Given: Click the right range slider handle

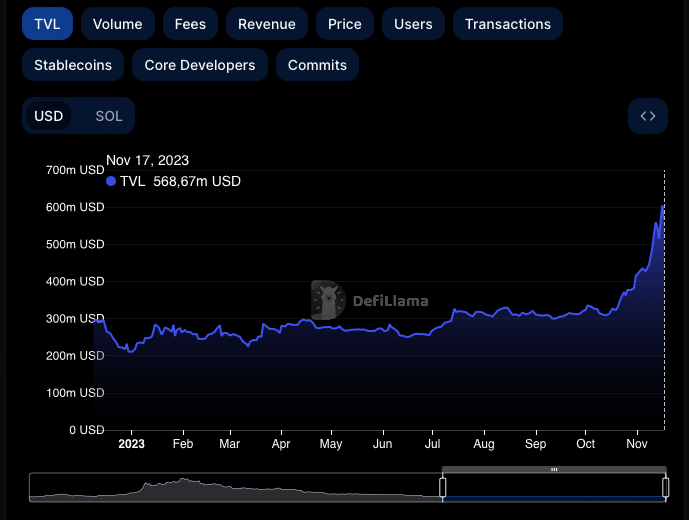Looking at the screenshot, I should coord(665,487).
